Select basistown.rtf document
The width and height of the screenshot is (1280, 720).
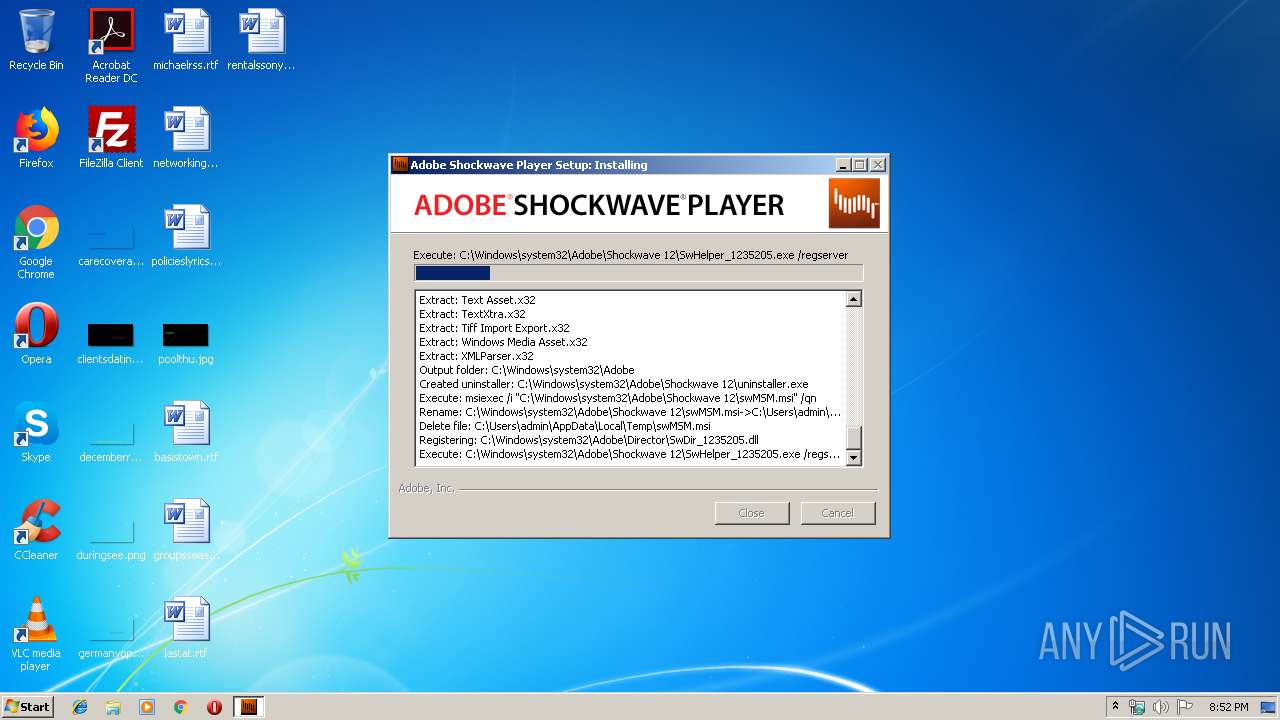(x=186, y=432)
